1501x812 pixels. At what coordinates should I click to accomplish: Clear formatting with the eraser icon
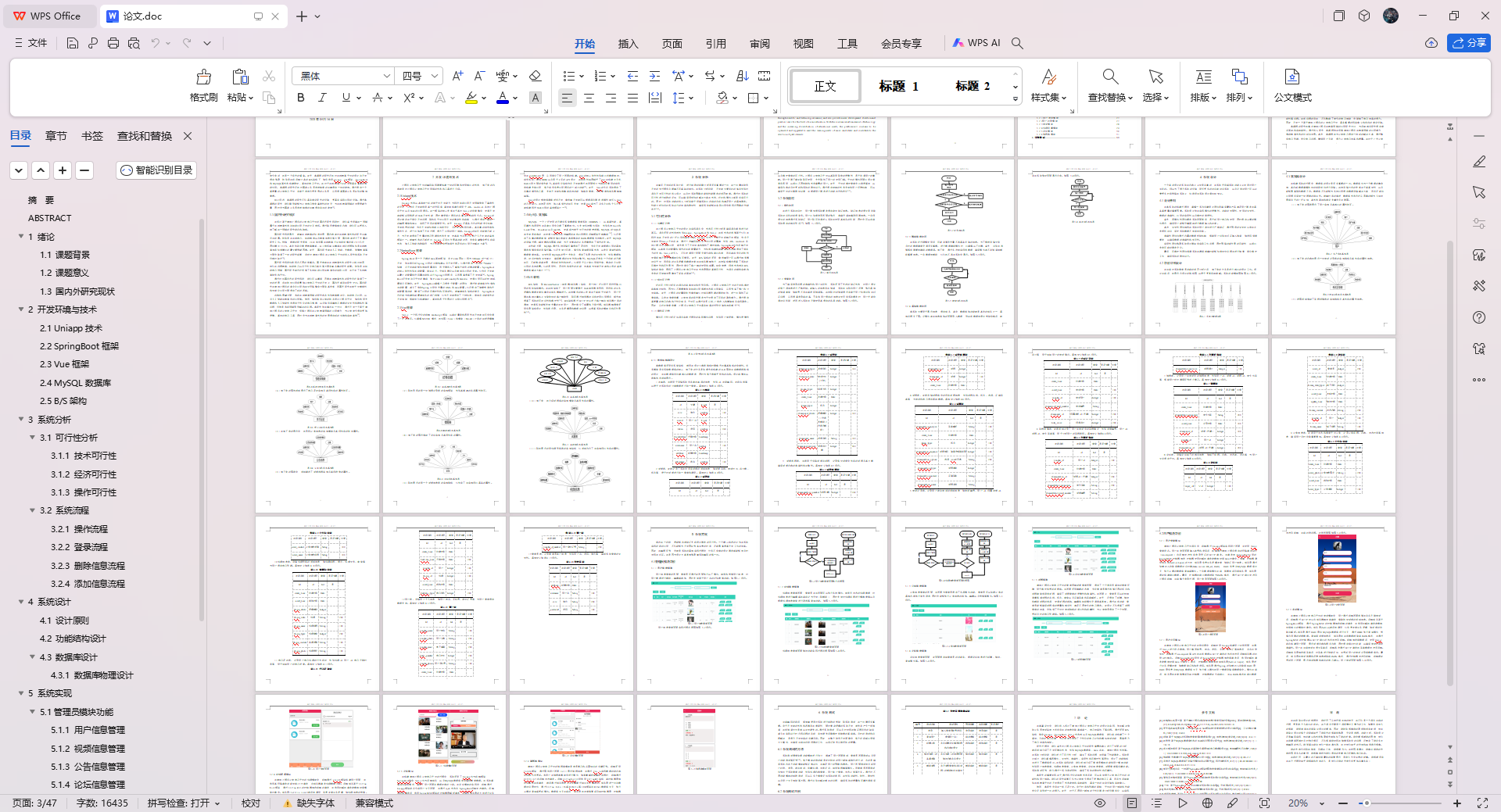pyautogui.click(x=535, y=76)
